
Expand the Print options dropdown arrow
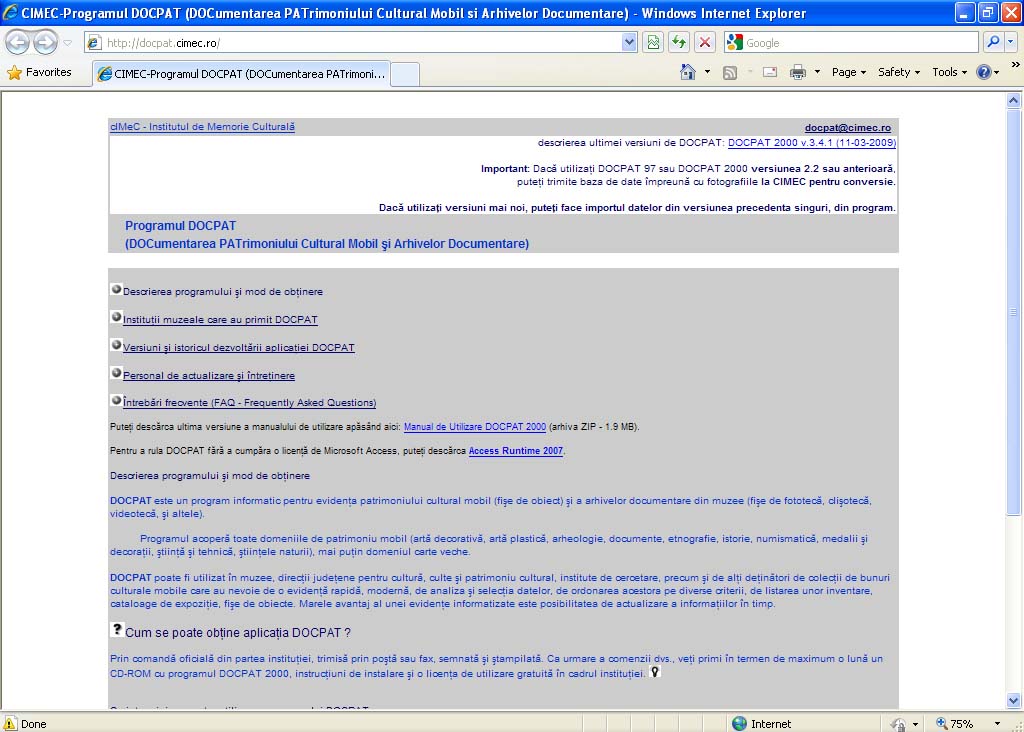pyautogui.click(x=817, y=72)
